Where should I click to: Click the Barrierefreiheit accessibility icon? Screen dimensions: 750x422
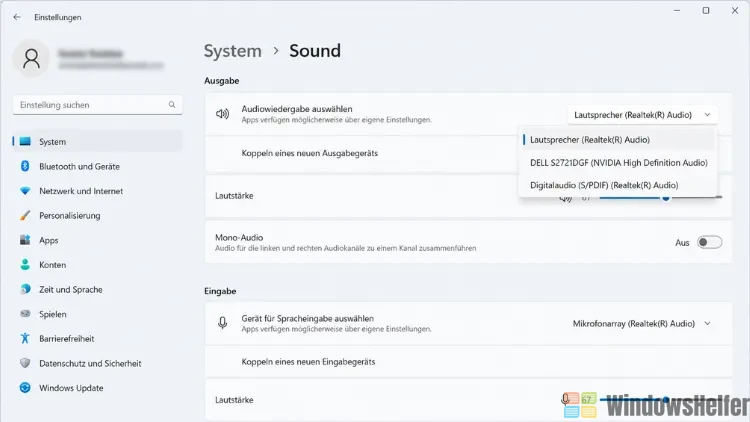[x=25, y=338]
